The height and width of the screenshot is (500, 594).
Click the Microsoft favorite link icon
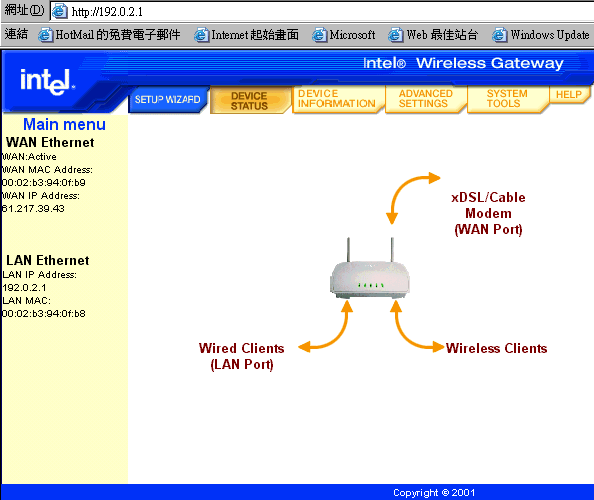(319, 35)
